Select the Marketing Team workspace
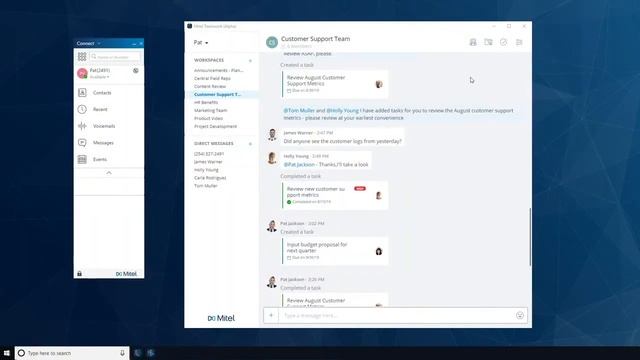This screenshot has width=640, height=360. pos(210,110)
